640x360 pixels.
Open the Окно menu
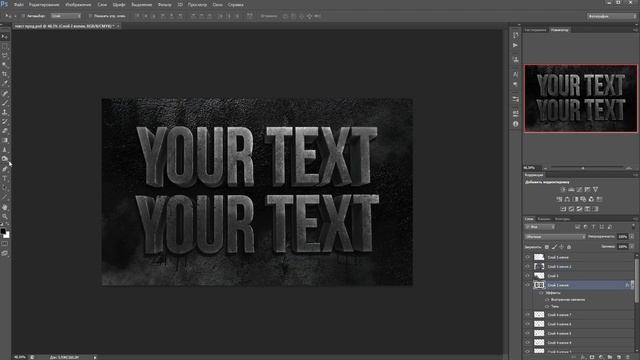pyautogui.click(x=218, y=5)
